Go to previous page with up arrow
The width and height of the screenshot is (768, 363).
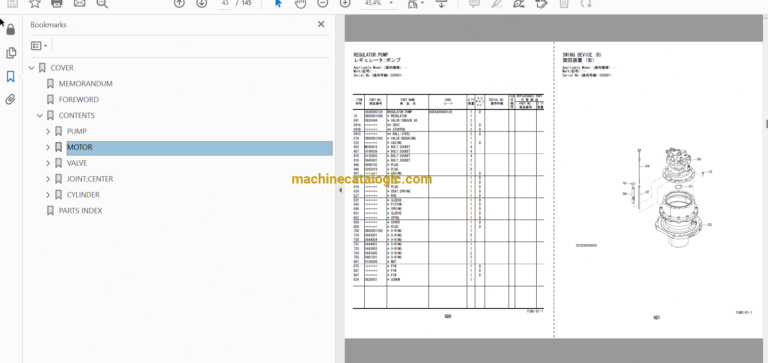coord(179,3)
